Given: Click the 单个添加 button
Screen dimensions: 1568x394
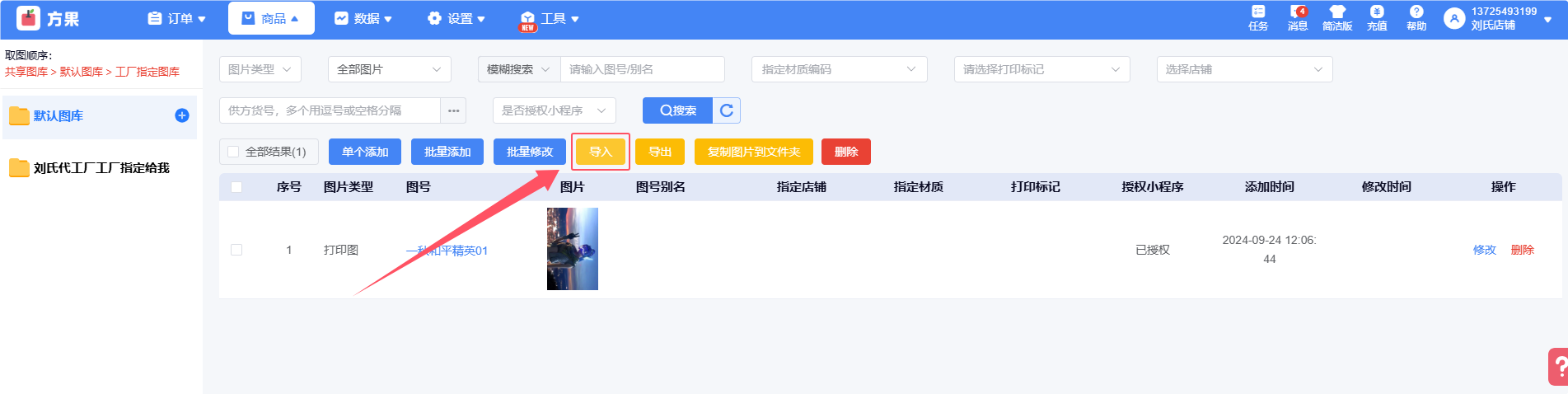Looking at the screenshot, I should tap(365, 152).
